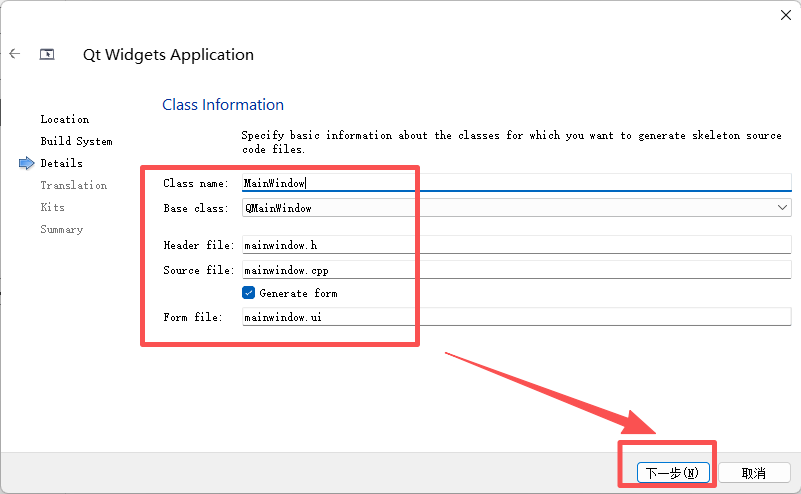Click the description starting with Specify basic information
801x494 pixels.
[x=511, y=142]
